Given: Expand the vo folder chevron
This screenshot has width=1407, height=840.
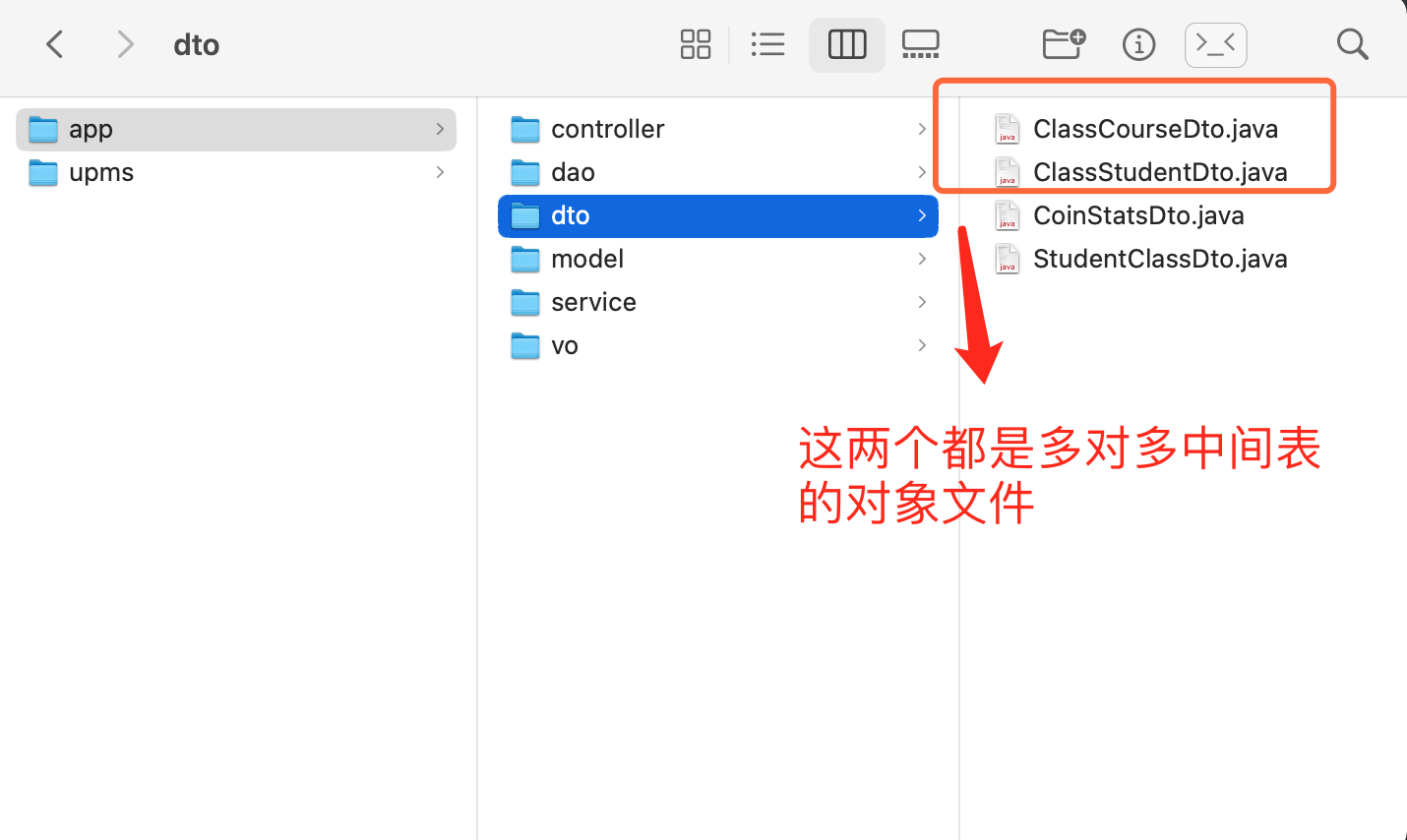Looking at the screenshot, I should [922, 345].
